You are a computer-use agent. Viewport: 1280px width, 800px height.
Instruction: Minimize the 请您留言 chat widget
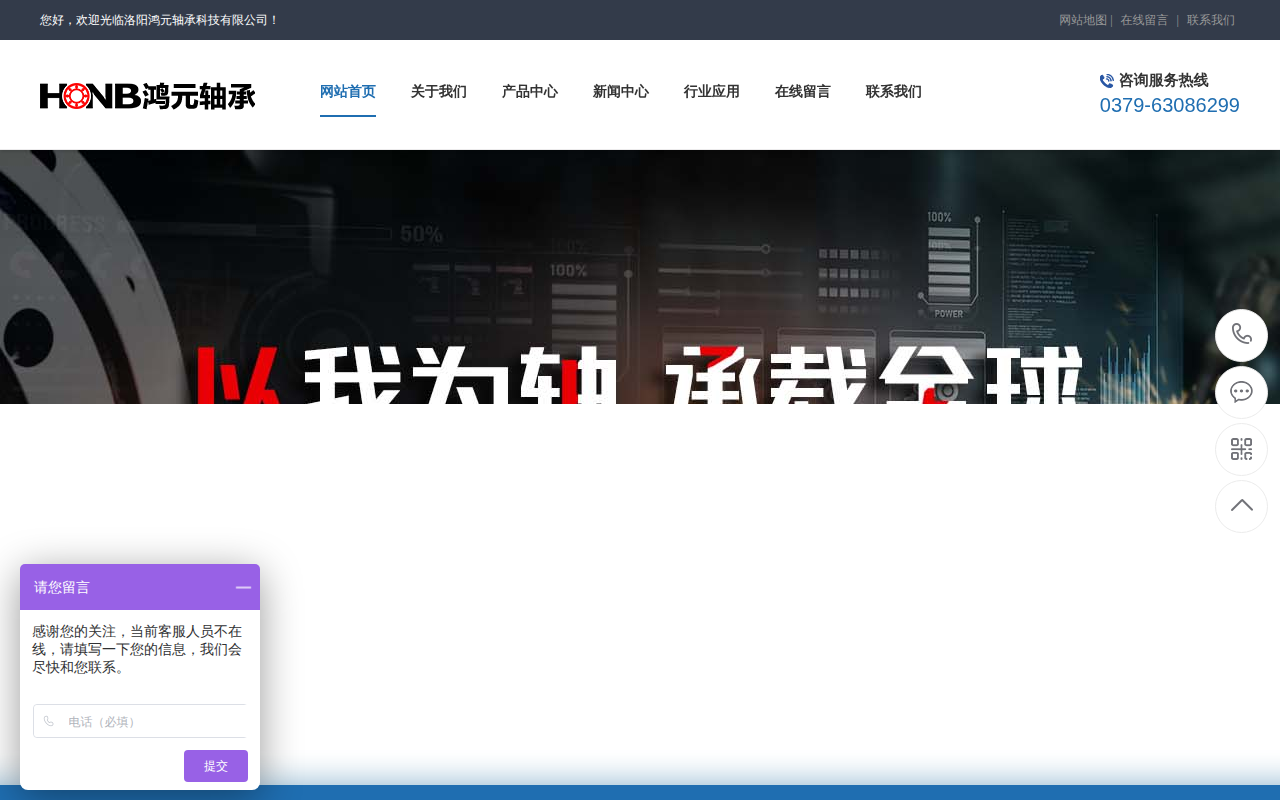click(x=243, y=587)
